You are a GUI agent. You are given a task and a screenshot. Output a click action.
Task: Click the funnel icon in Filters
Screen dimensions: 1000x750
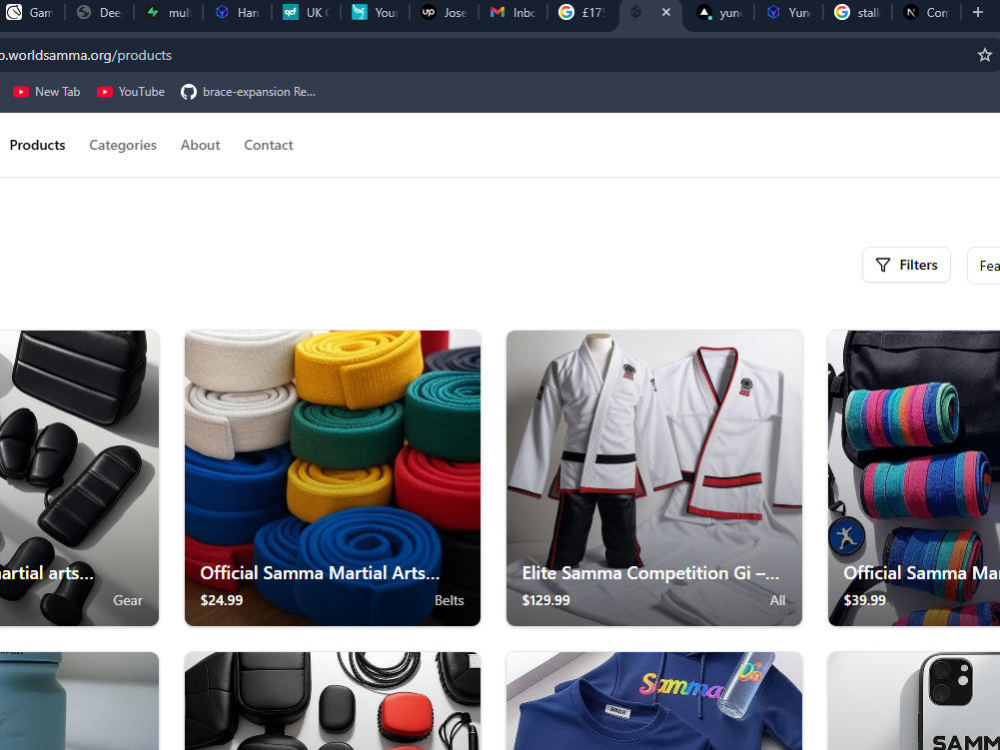[x=883, y=265]
